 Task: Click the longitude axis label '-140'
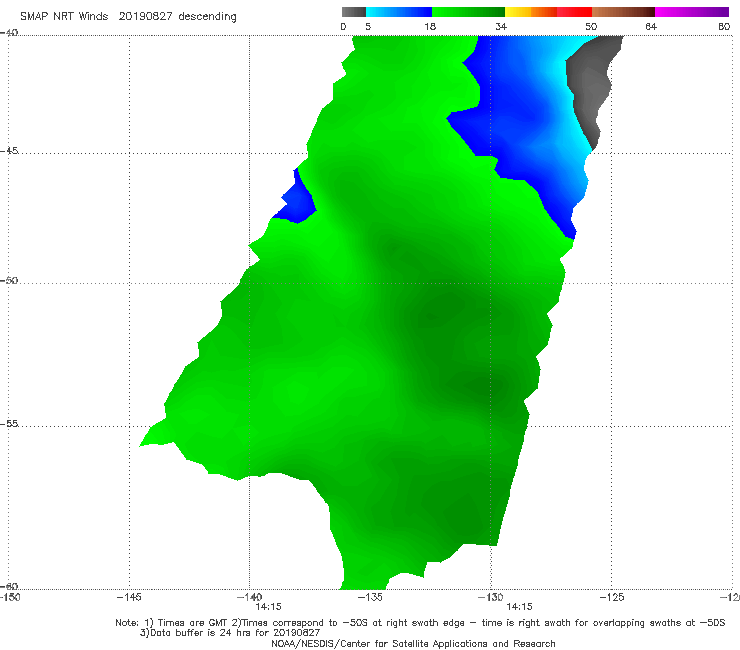pos(249,598)
